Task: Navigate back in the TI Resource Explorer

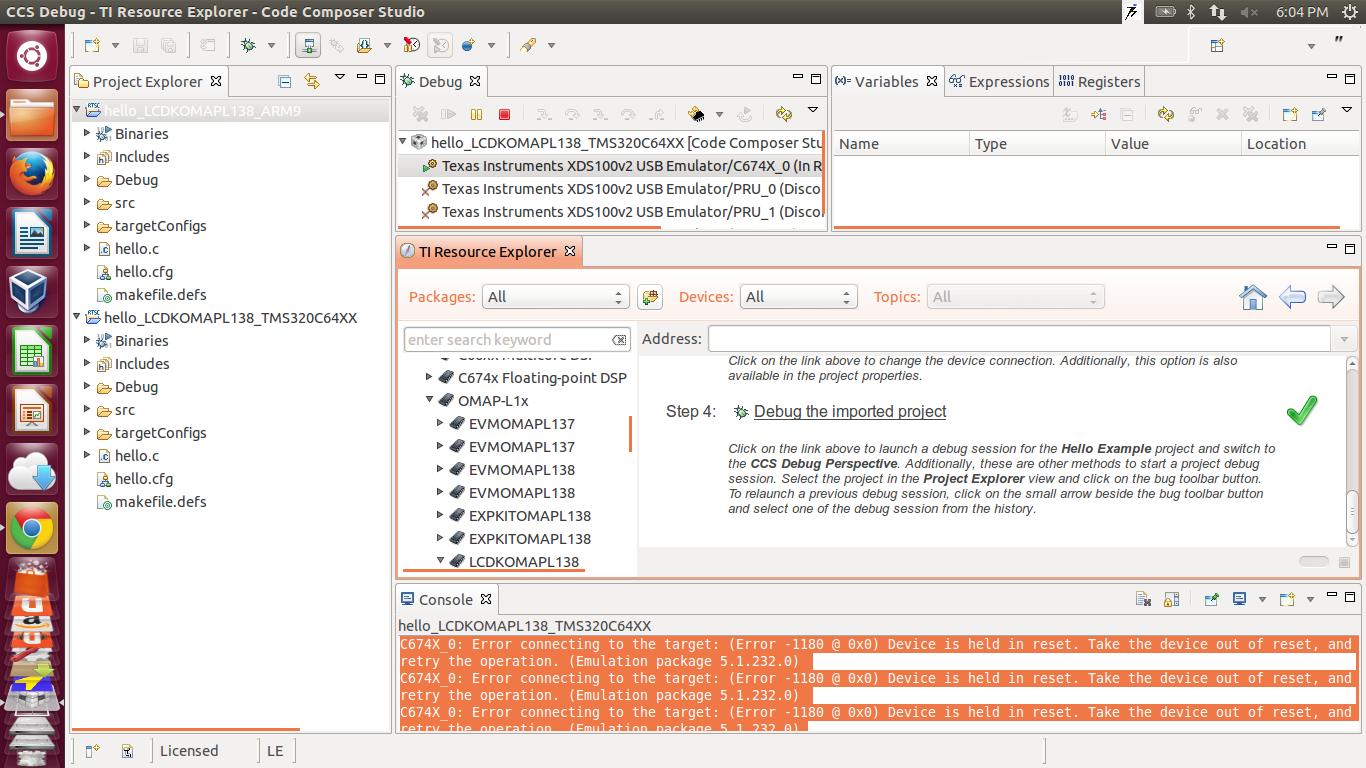Action: point(1292,297)
